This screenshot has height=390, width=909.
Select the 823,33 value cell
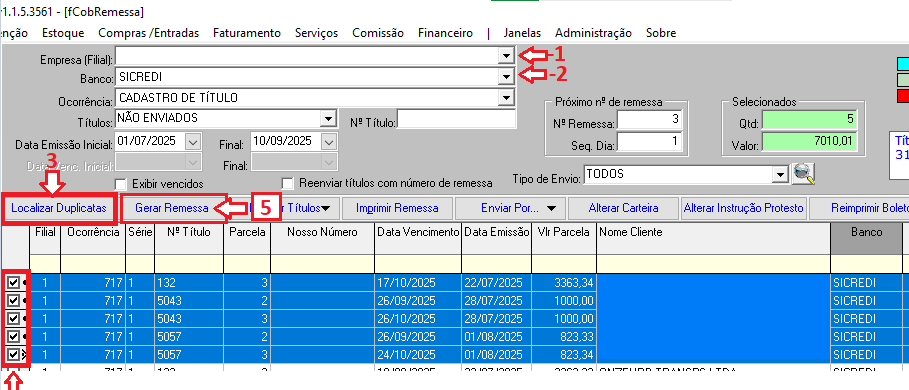563,337
